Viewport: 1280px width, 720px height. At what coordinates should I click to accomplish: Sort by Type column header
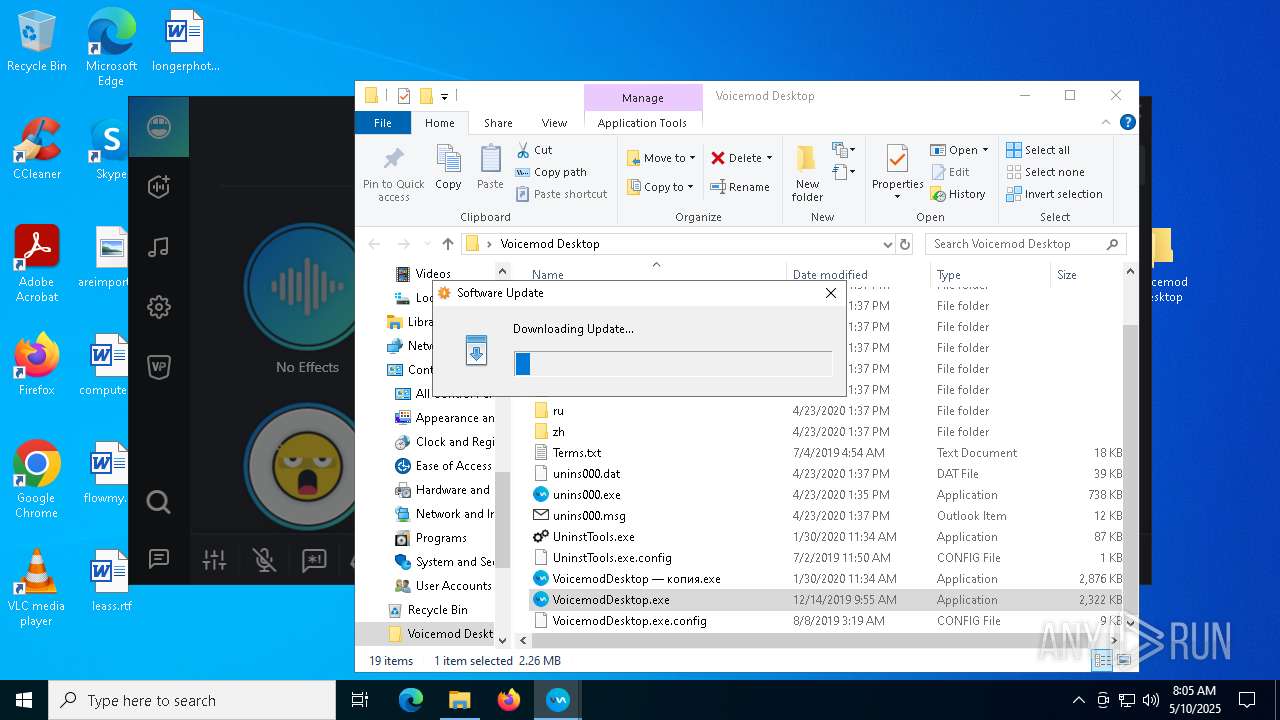989,274
